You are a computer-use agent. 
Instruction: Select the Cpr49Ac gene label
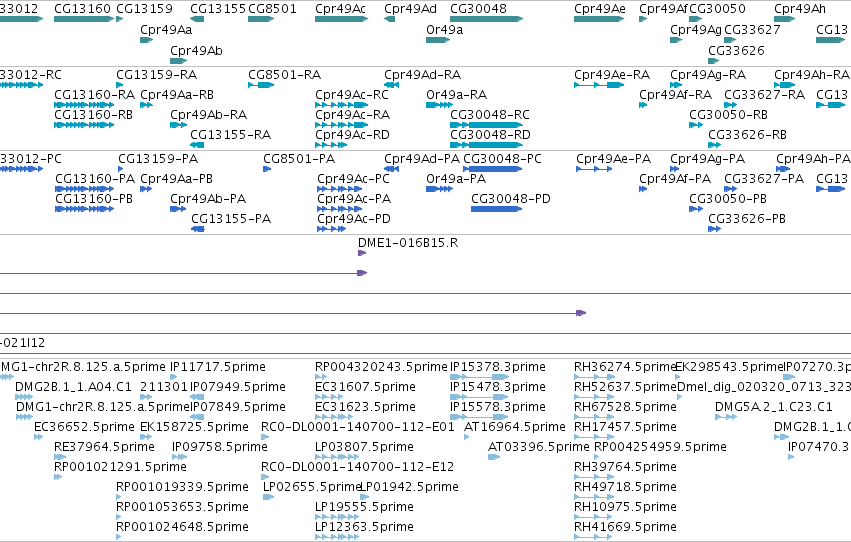click(340, 9)
